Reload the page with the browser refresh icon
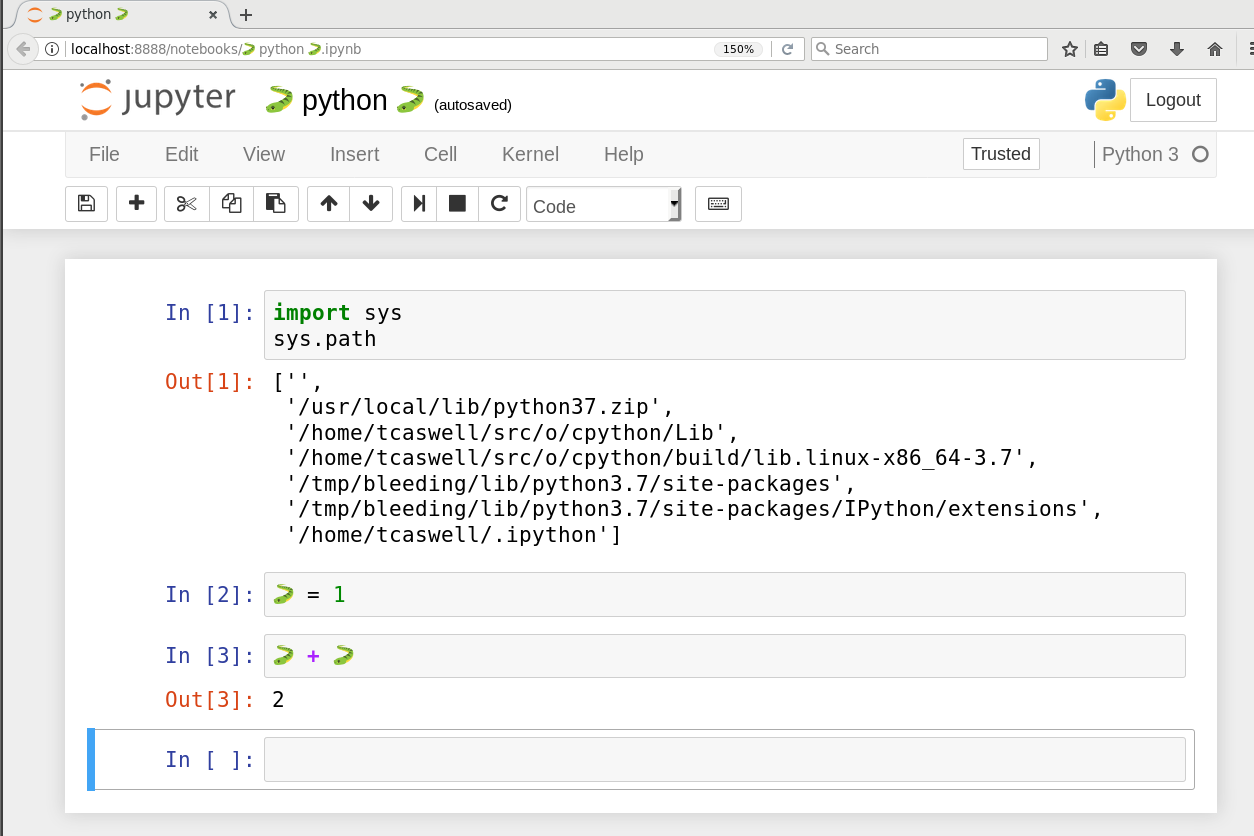 pyautogui.click(x=788, y=49)
